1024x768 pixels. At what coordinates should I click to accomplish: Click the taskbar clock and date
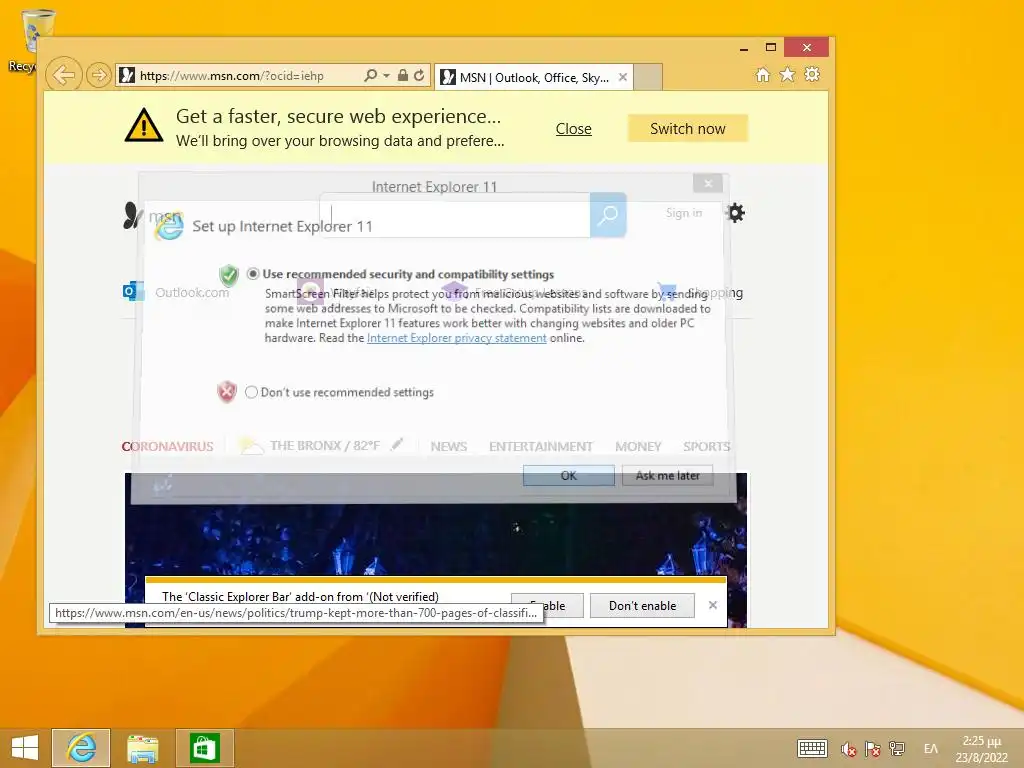[982, 748]
